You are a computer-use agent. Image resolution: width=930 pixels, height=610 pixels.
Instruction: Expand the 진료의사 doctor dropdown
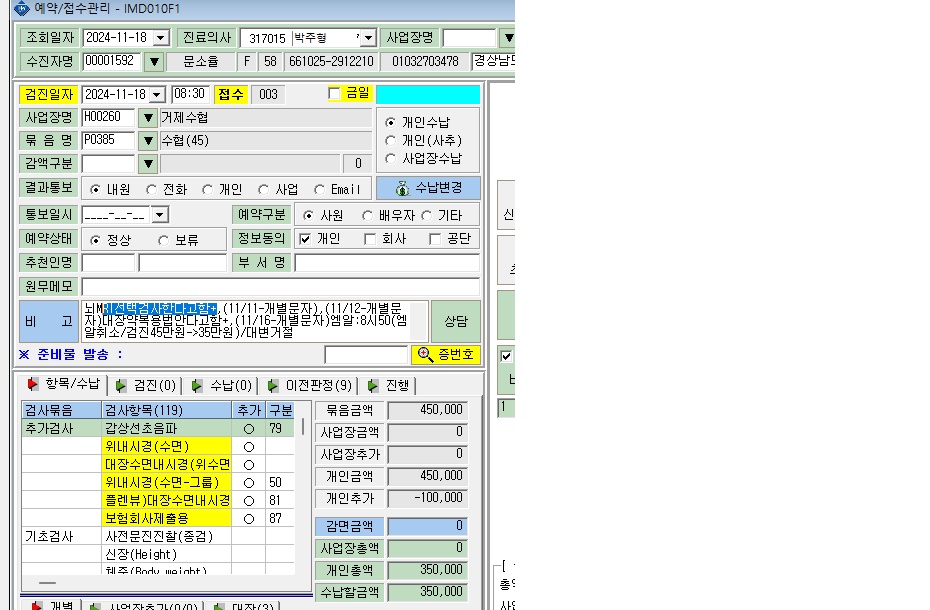pos(368,38)
